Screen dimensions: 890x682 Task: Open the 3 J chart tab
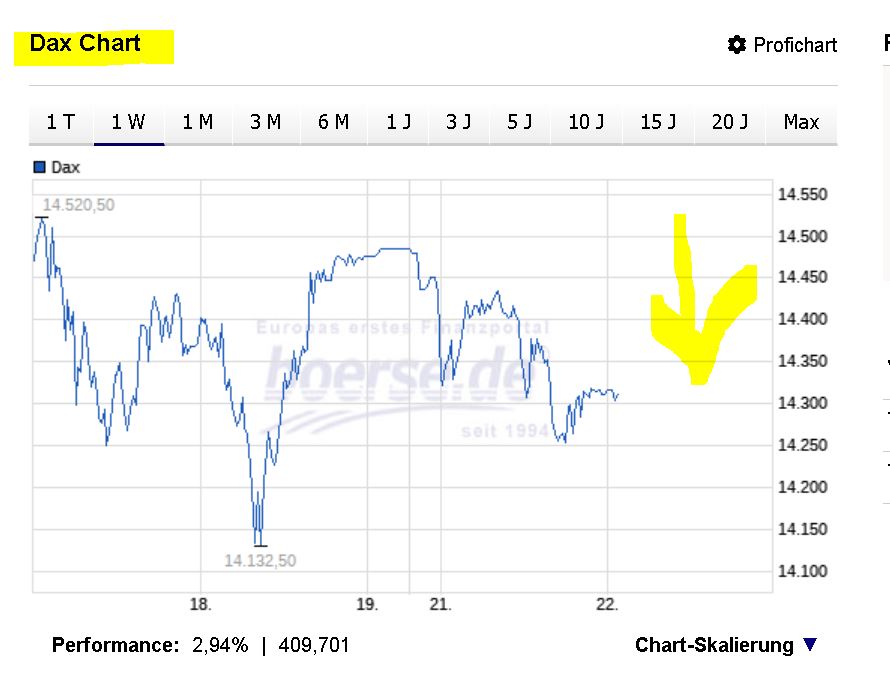[459, 122]
